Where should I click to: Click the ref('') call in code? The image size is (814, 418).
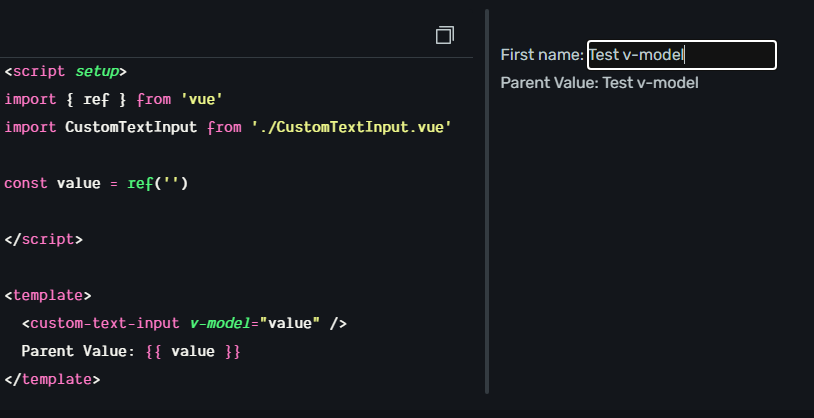[157, 183]
